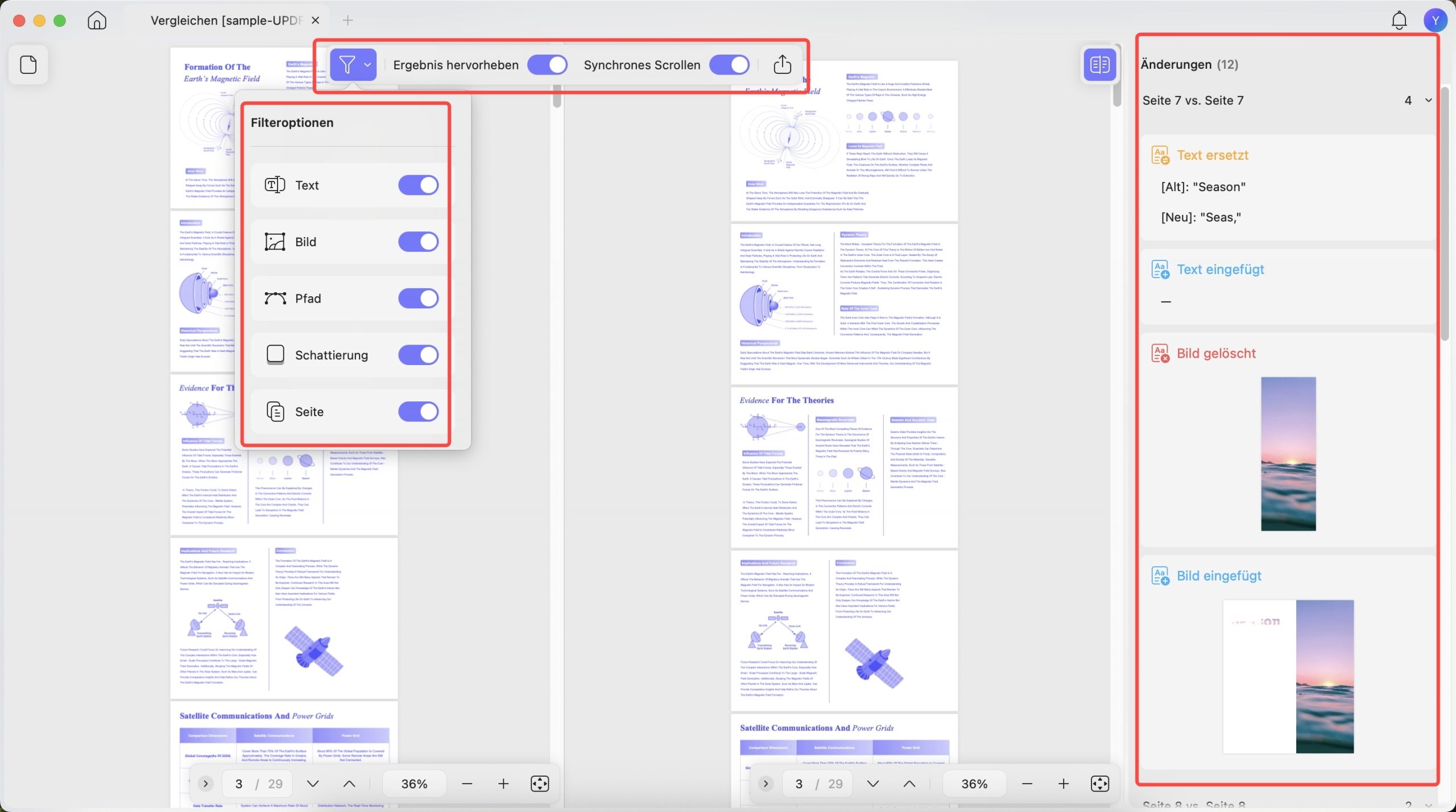
Task: Toggle the Bild filter switch
Action: [418, 242]
